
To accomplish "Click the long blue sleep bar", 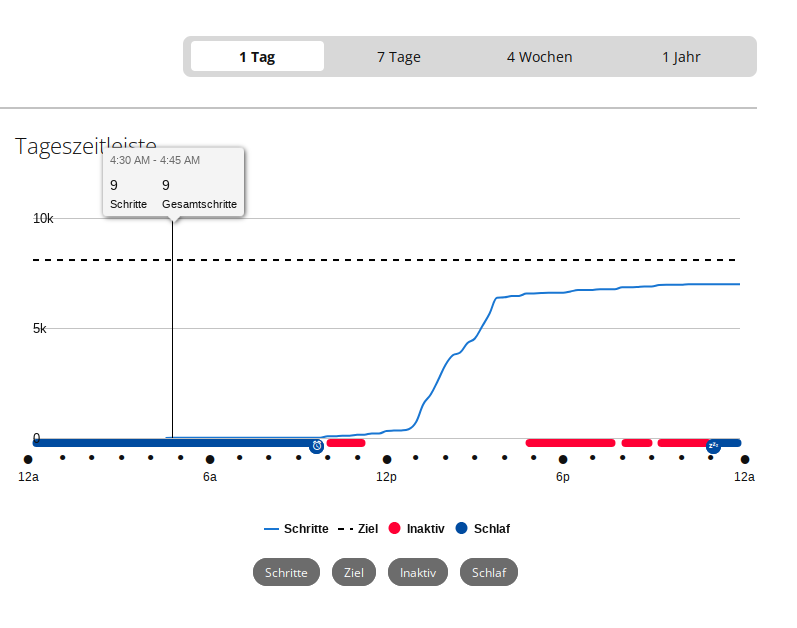I will click(173, 443).
